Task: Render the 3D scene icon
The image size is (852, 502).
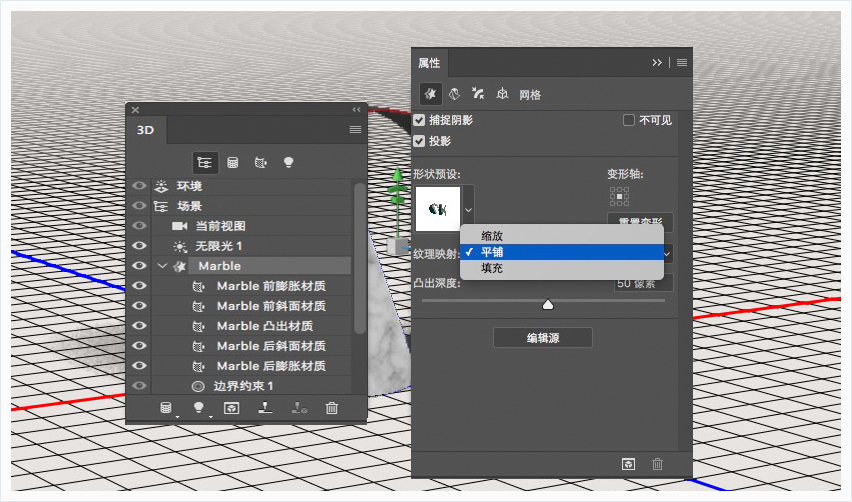Action: (x=231, y=407)
